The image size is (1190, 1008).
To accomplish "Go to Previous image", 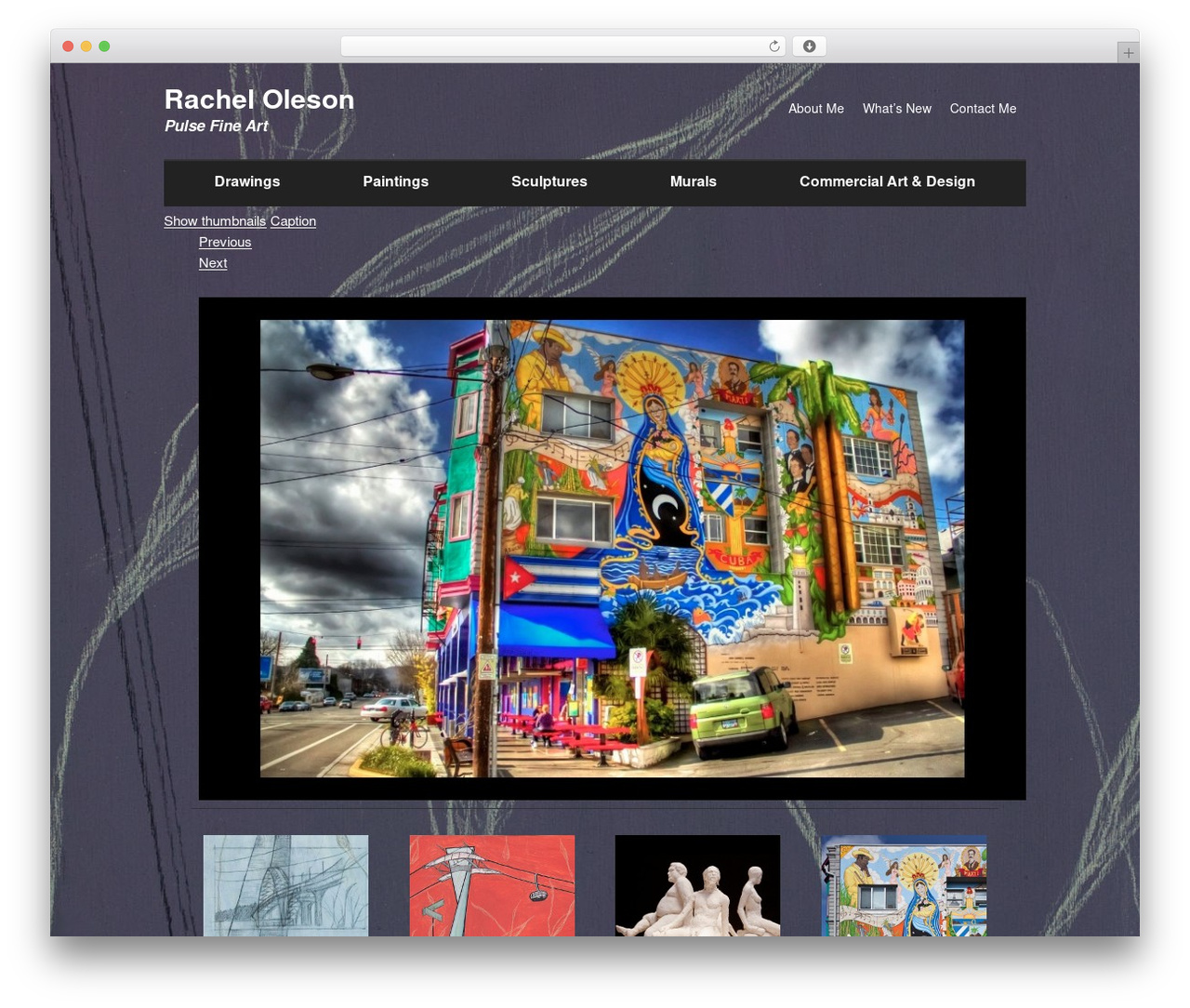I will pyautogui.click(x=225, y=242).
